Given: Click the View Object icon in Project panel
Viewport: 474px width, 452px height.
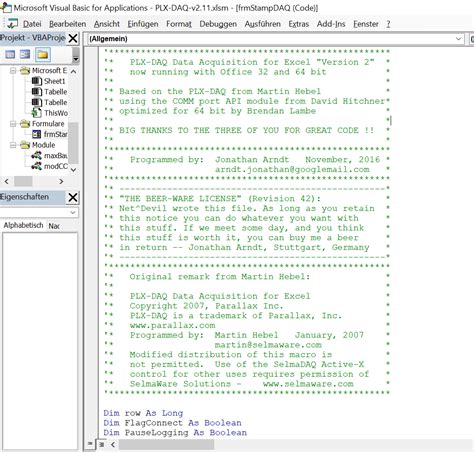Looking at the screenshot, I should click(25, 54).
